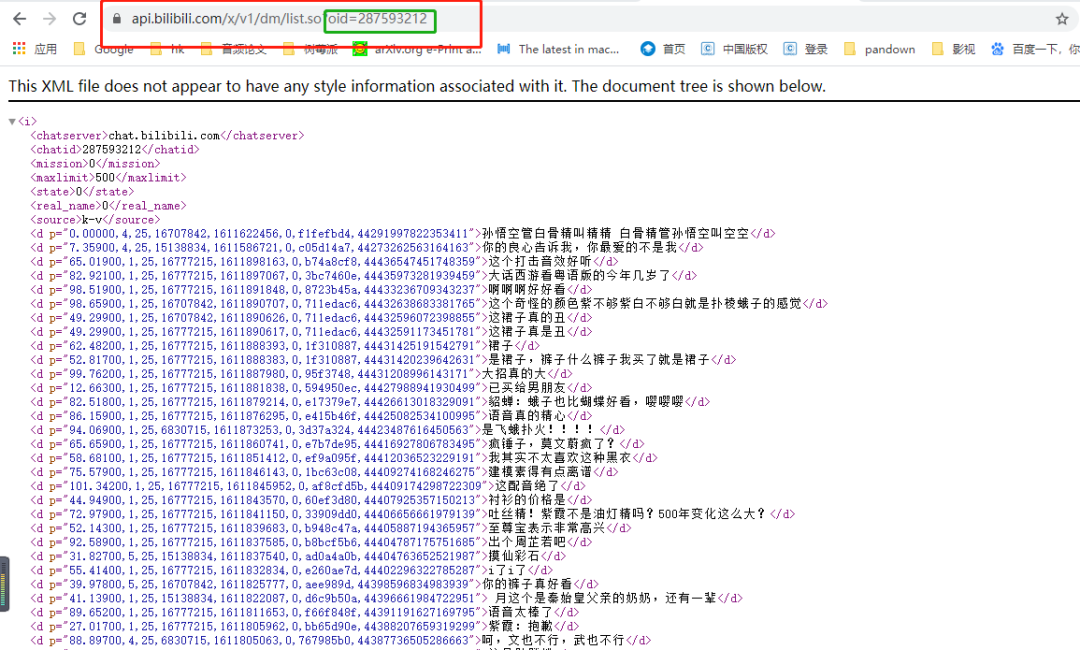Select the comment 大话西游看粤语版的今年几岁了
Screen dimensions: 1080x650
579,275
